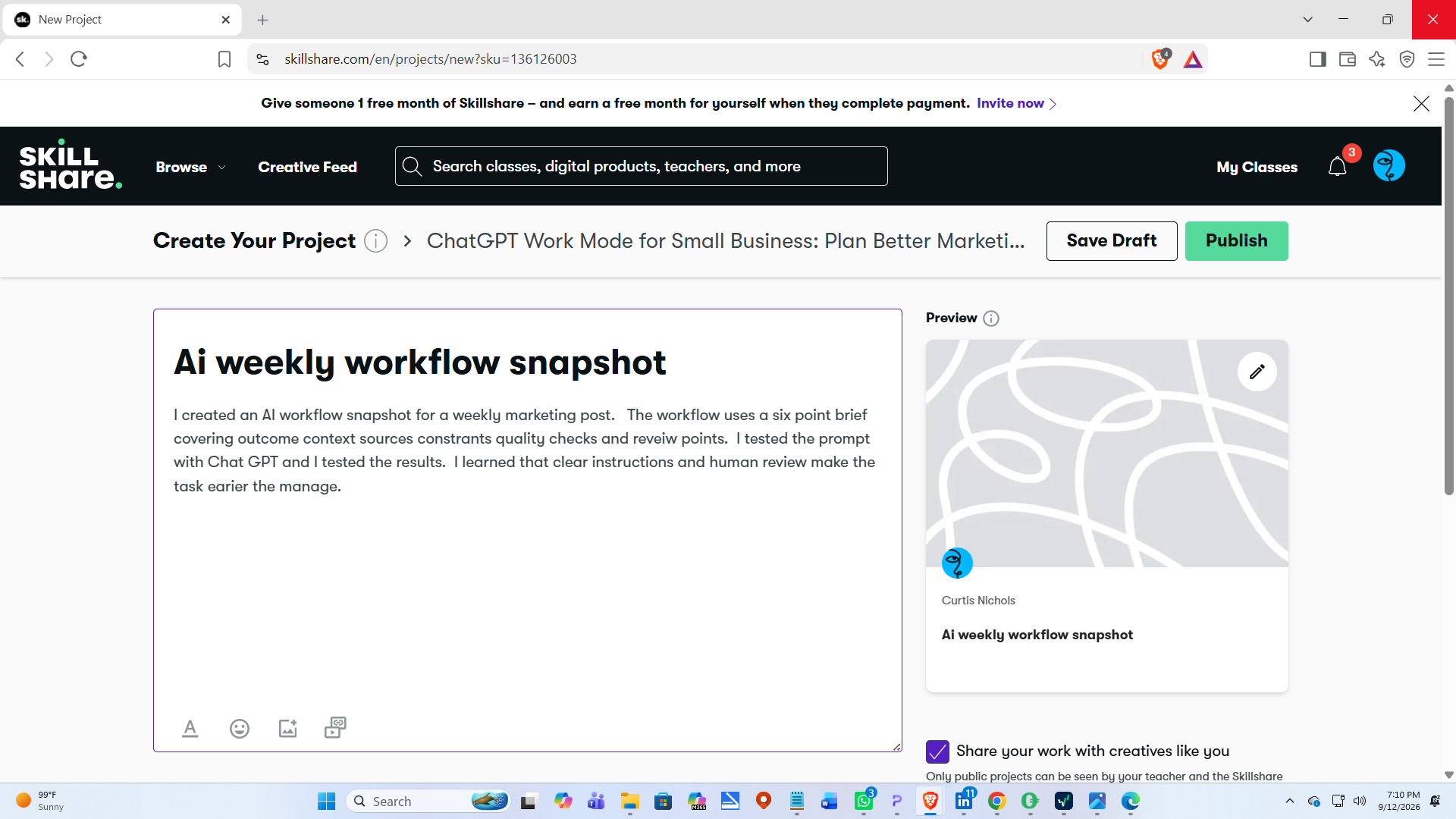Viewport: 1456px width, 819px height.
Task: Expand the Browse dropdown menu
Action: [191, 167]
